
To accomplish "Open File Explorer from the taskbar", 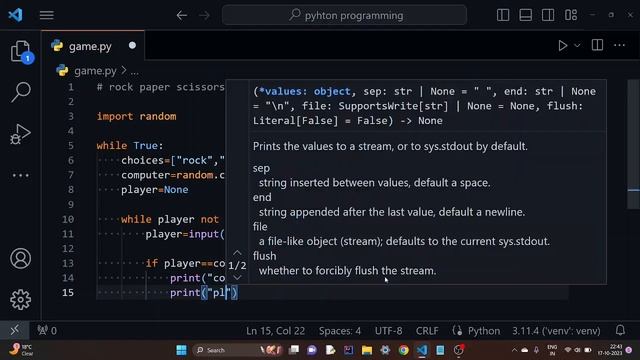I will (x=367, y=350).
